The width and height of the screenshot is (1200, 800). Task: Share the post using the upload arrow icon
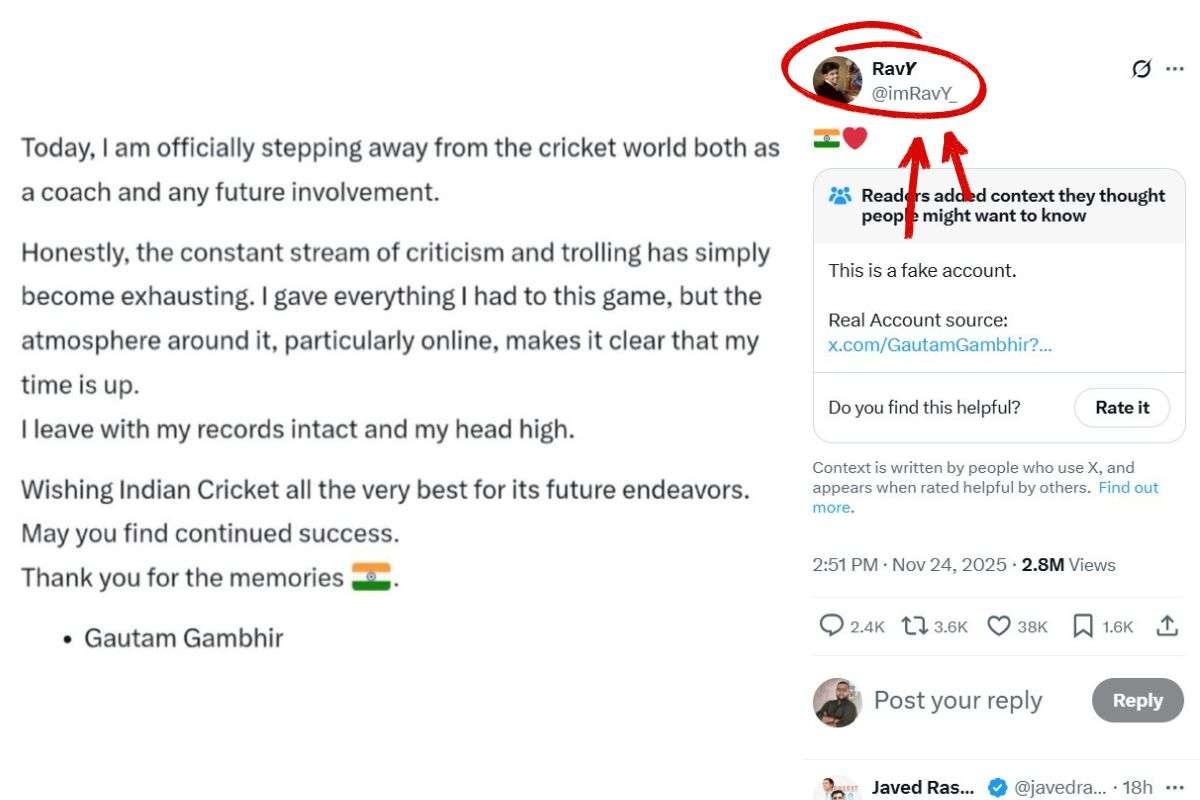(1167, 626)
